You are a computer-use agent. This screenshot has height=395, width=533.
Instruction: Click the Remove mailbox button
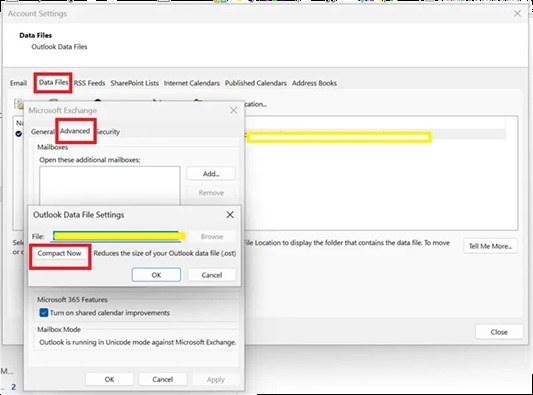point(211,193)
